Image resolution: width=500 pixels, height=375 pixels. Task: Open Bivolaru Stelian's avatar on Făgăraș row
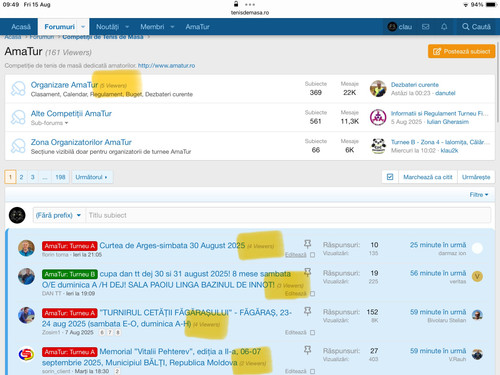477,315
